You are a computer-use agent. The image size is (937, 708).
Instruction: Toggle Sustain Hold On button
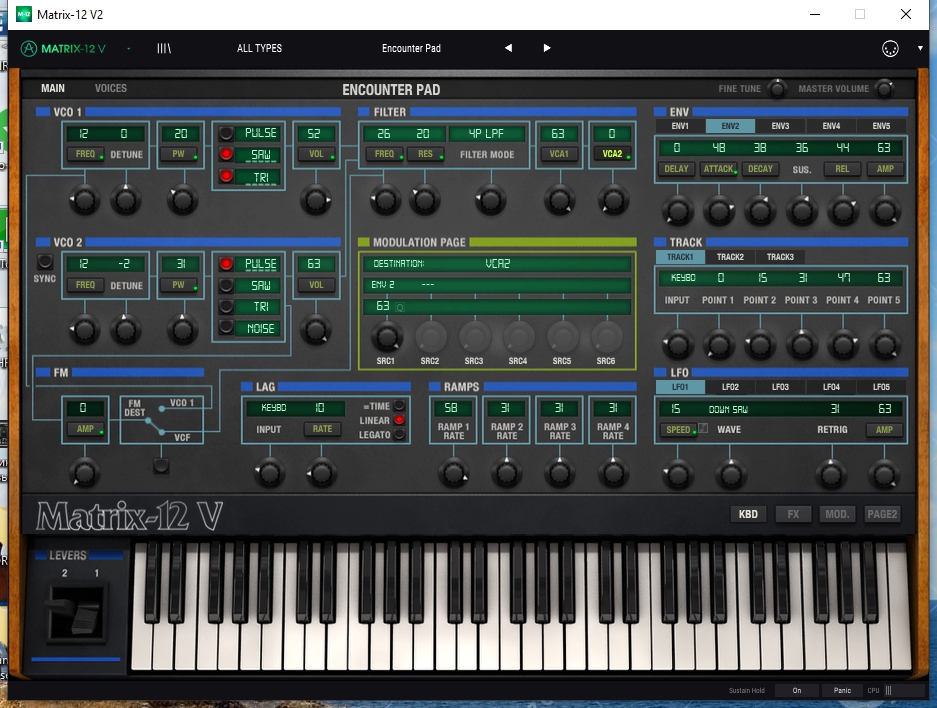[797, 691]
